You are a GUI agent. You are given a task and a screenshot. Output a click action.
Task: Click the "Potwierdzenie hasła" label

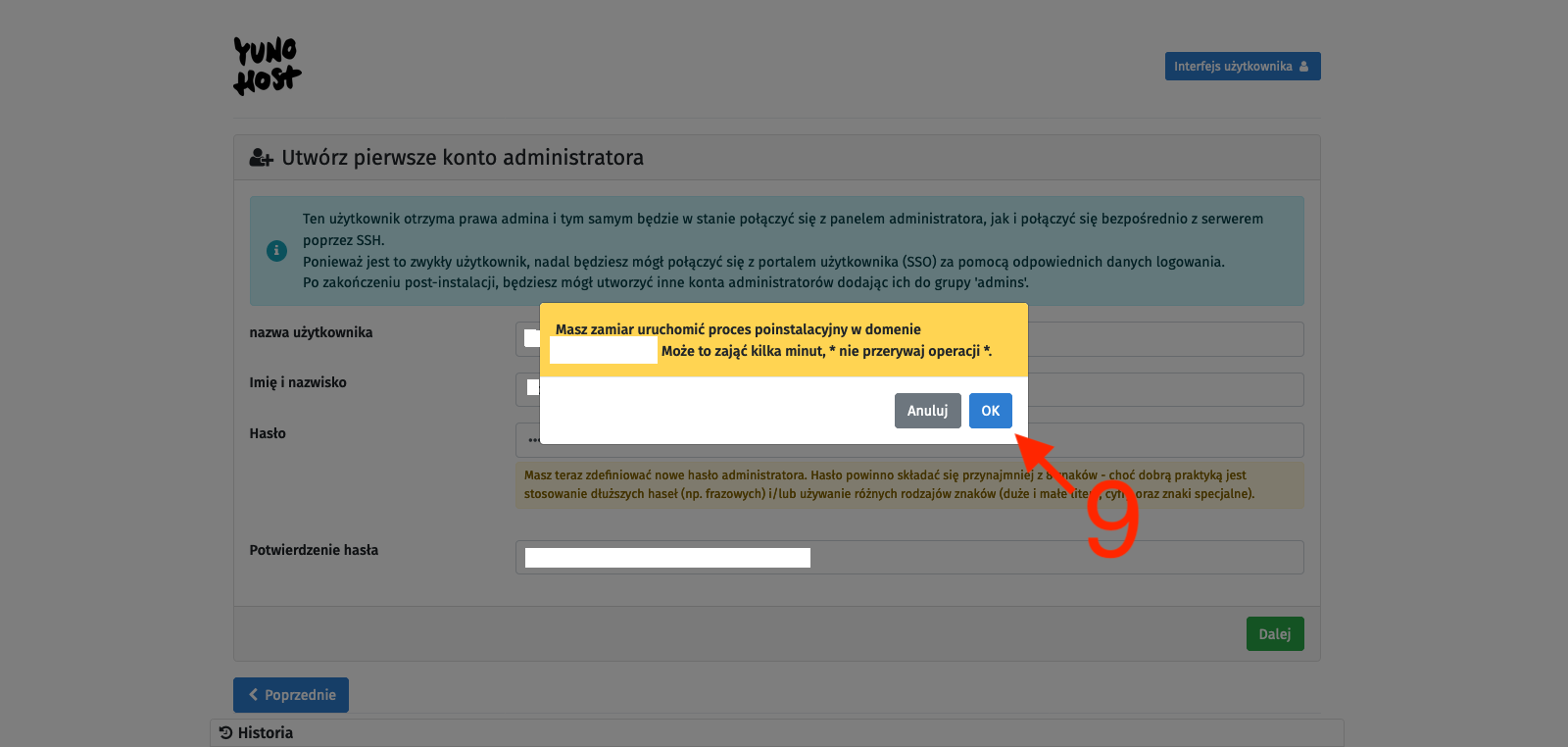314,550
